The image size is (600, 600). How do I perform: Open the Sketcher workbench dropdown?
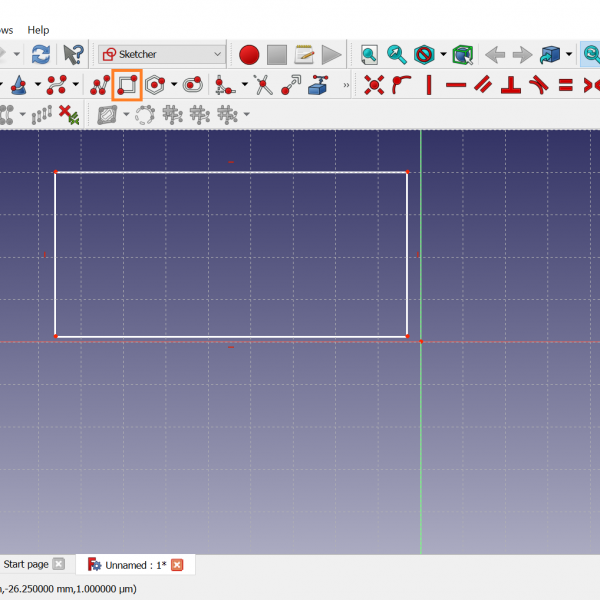pos(162,54)
